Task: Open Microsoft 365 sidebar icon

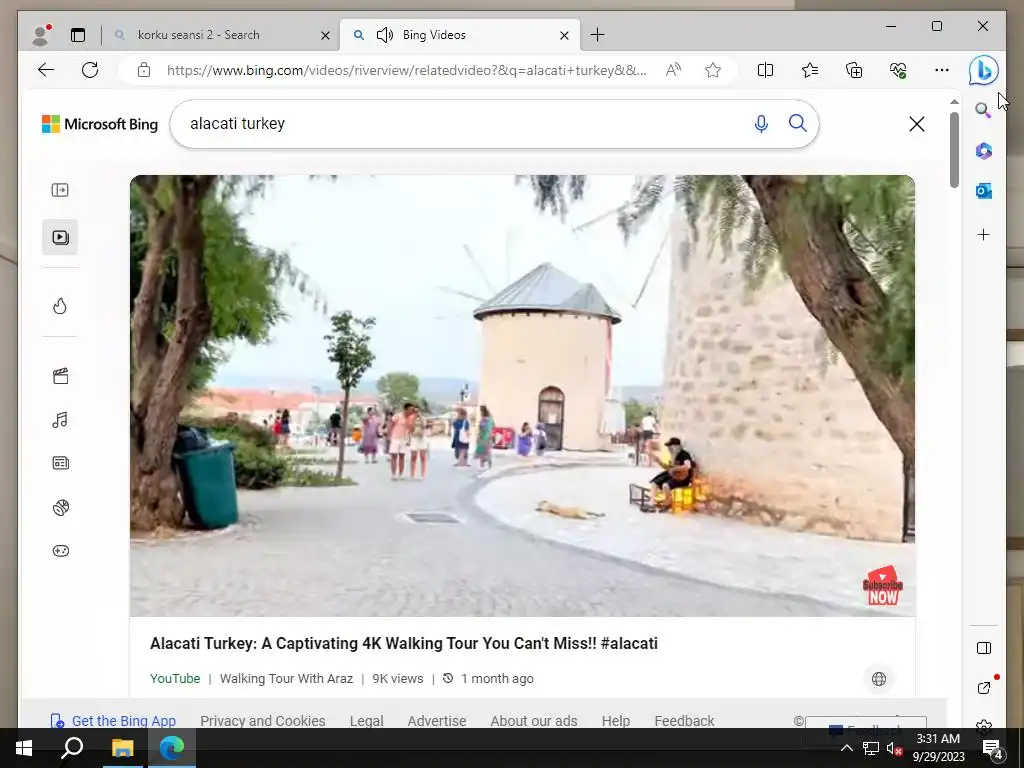Action: pos(983,151)
